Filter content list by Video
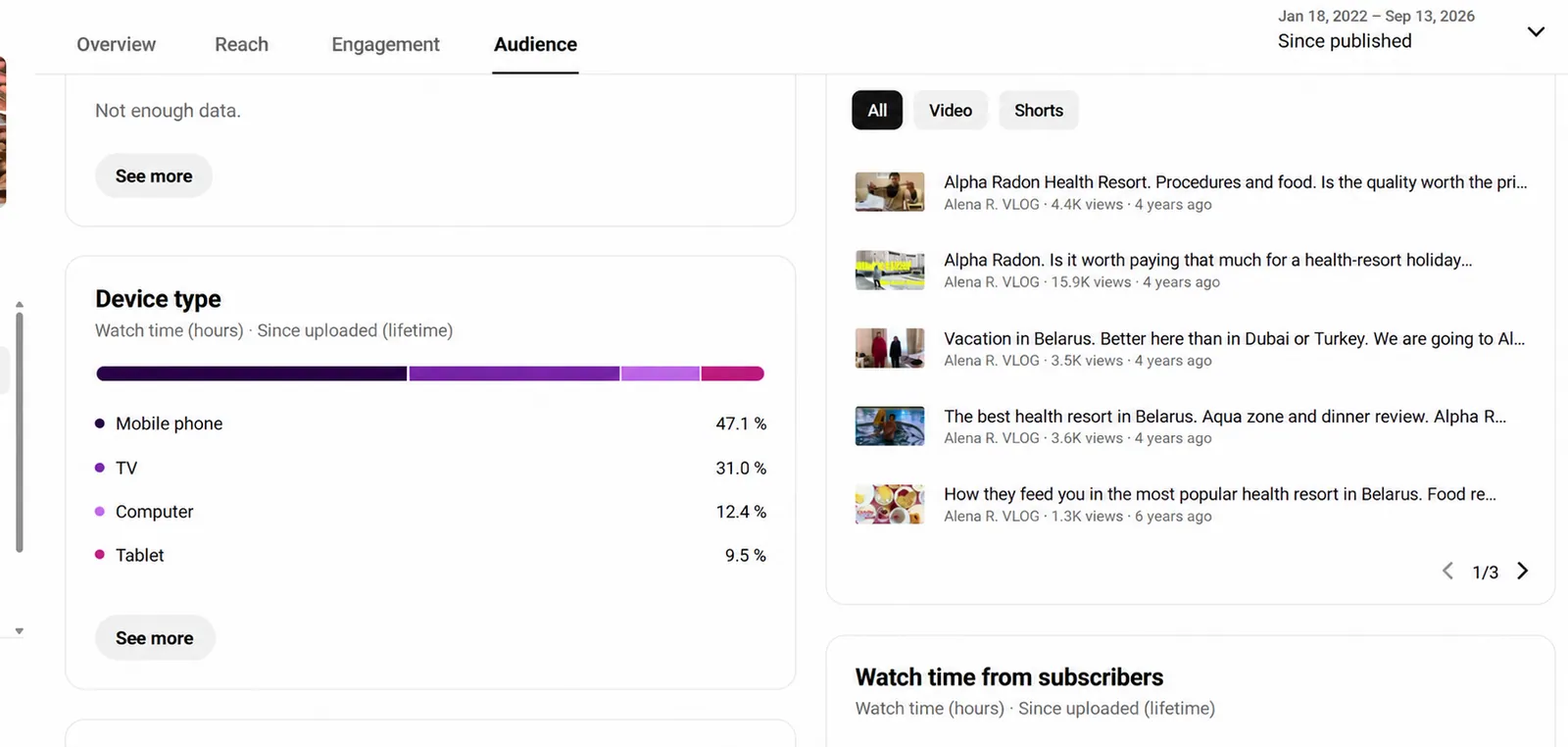The image size is (1568, 747). 951,111
